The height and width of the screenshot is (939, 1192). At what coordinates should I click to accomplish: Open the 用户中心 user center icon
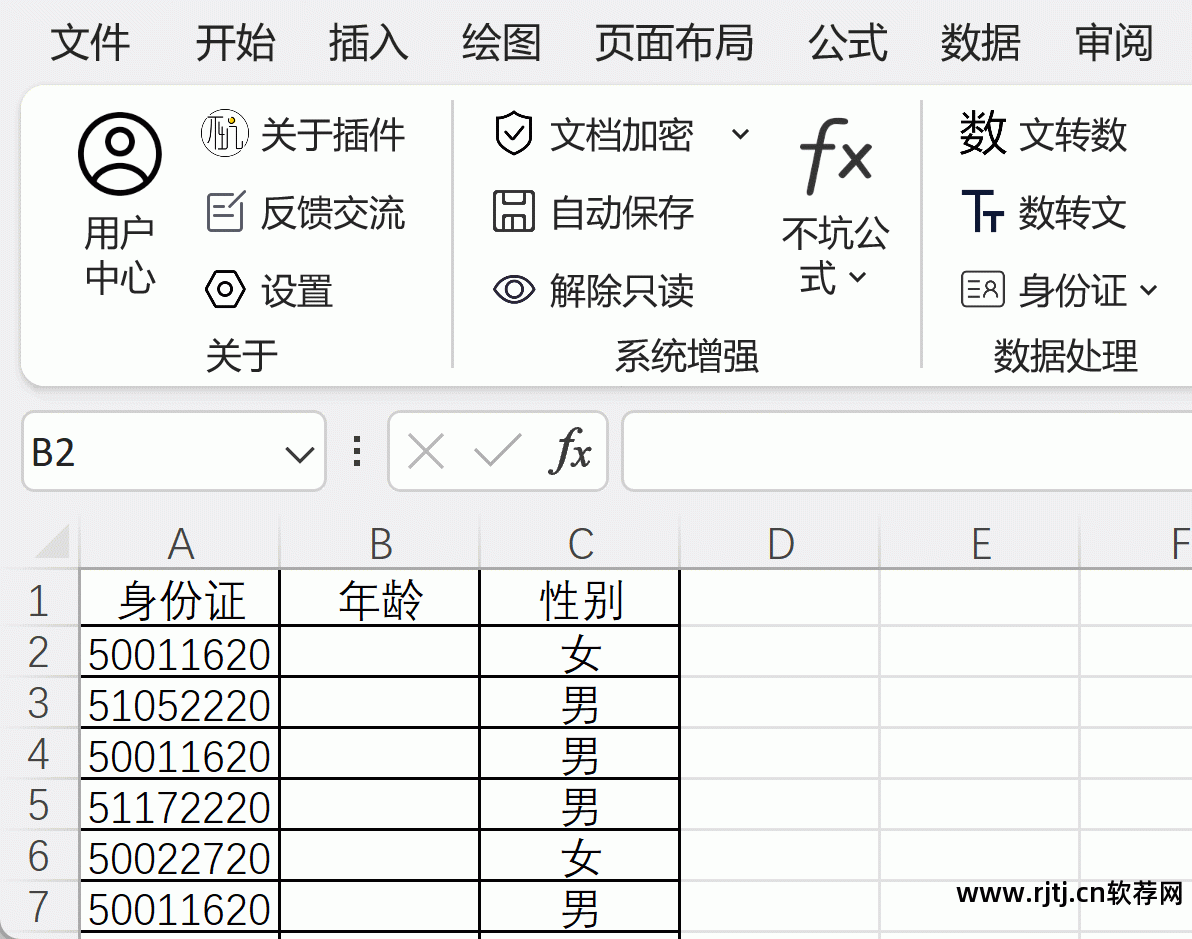(x=120, y=154)
